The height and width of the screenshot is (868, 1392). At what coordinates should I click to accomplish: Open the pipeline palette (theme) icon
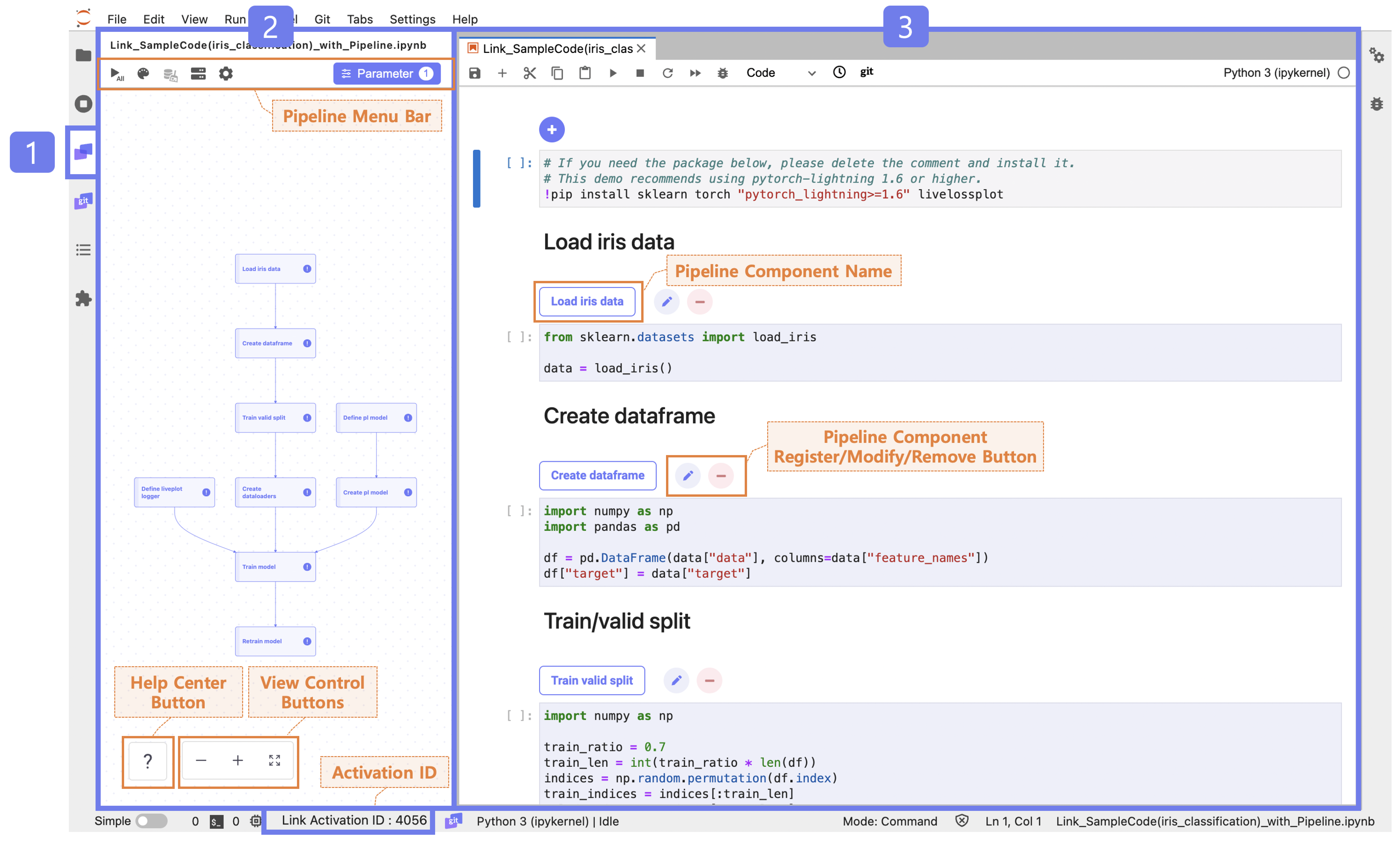144,74
